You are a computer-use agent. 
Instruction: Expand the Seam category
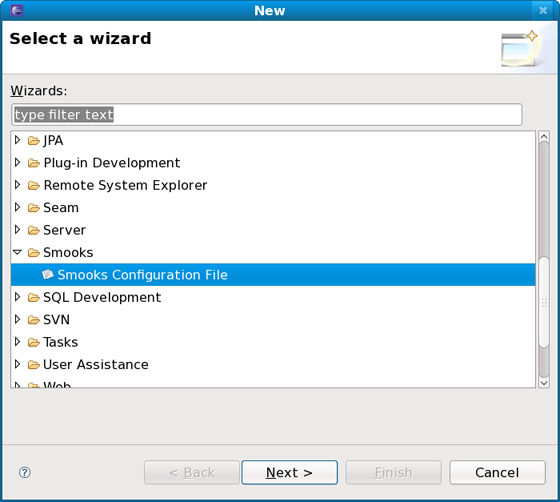[17, 207]
